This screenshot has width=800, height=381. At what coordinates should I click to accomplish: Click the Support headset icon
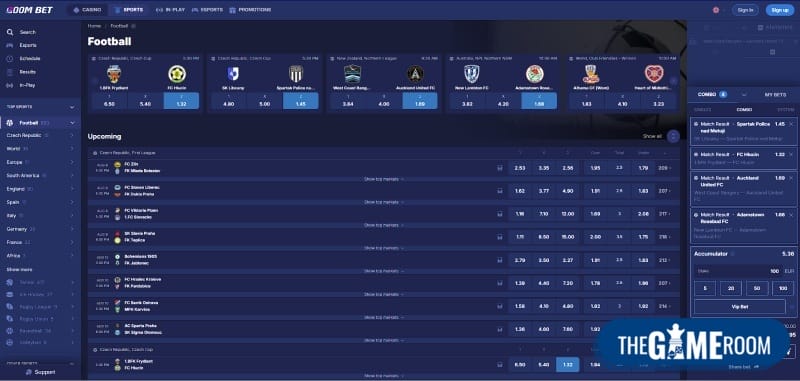click(29, 372)
